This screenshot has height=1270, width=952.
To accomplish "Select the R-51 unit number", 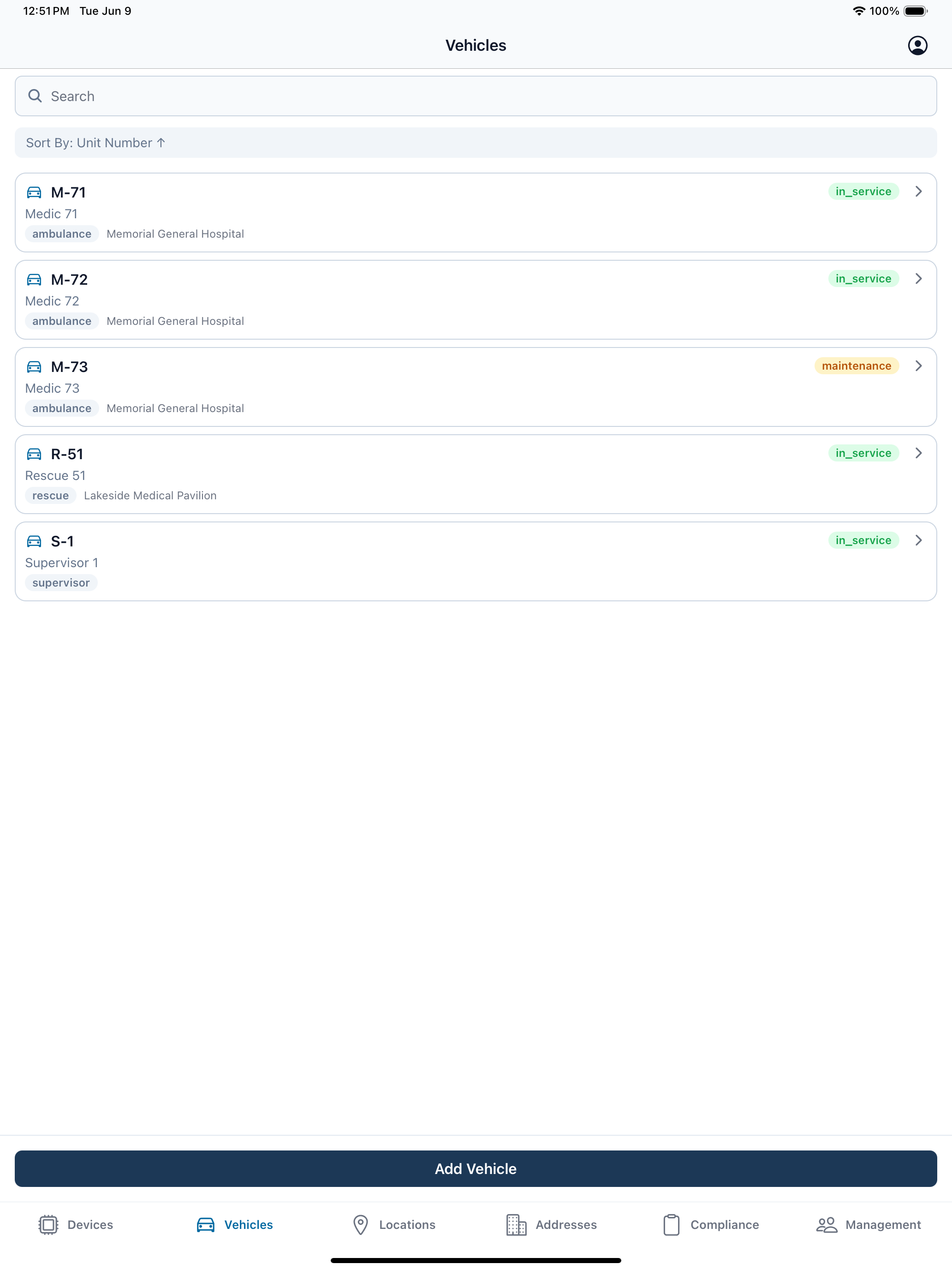I will coord(67,454).
